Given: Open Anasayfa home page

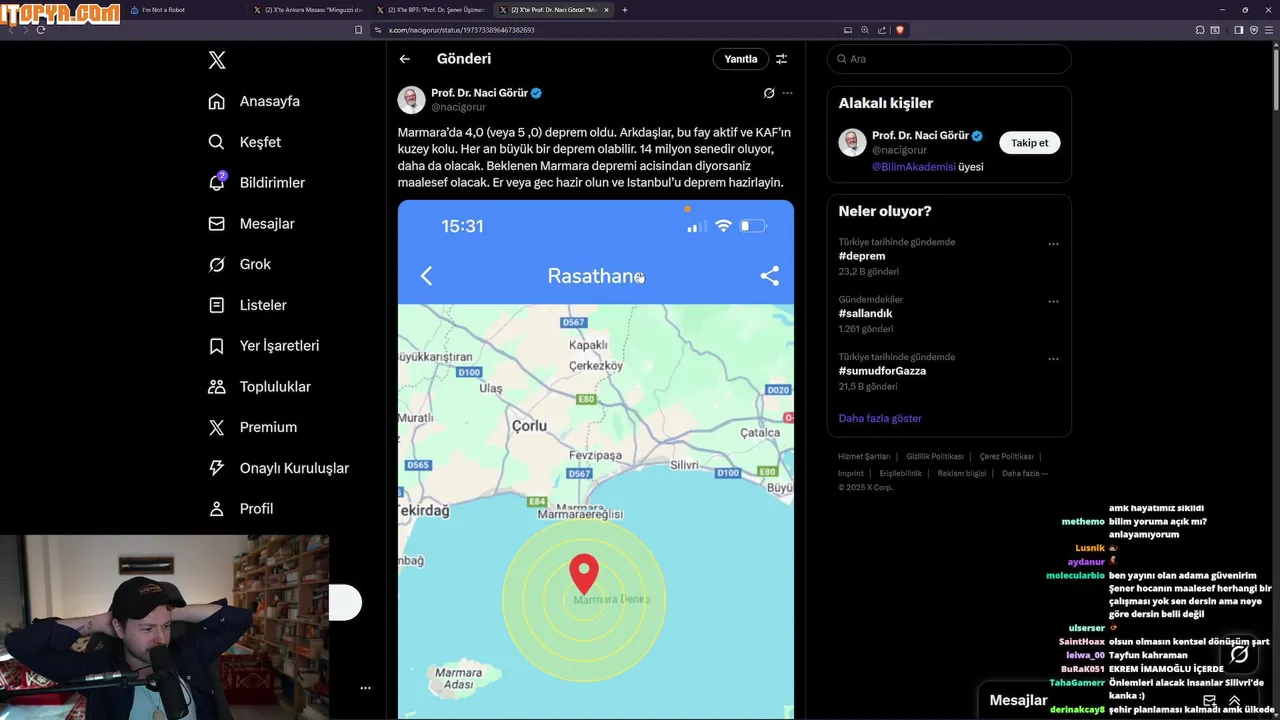Looking at the screenshot, I should point(254,101).
